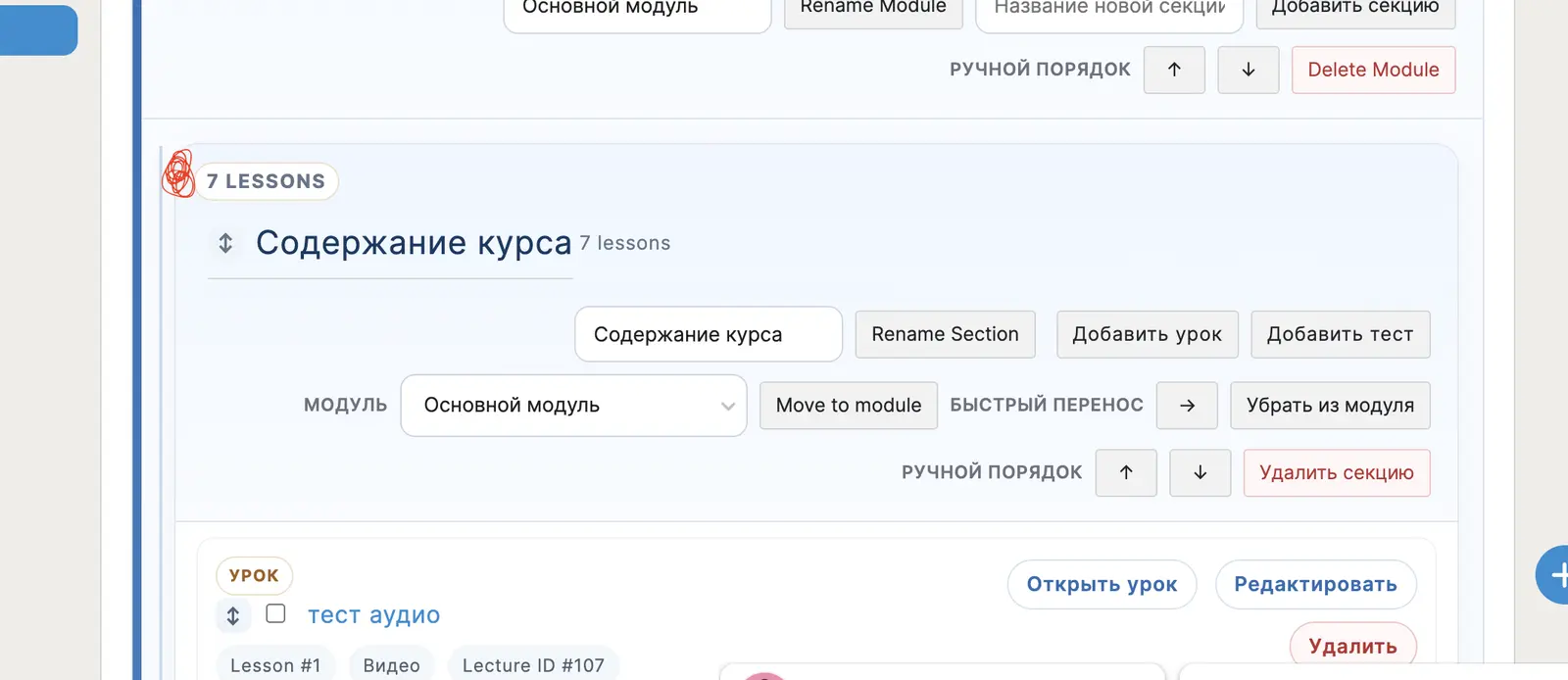
Task: Open the Основной модуль dropdown
Action: pos(573,406)
